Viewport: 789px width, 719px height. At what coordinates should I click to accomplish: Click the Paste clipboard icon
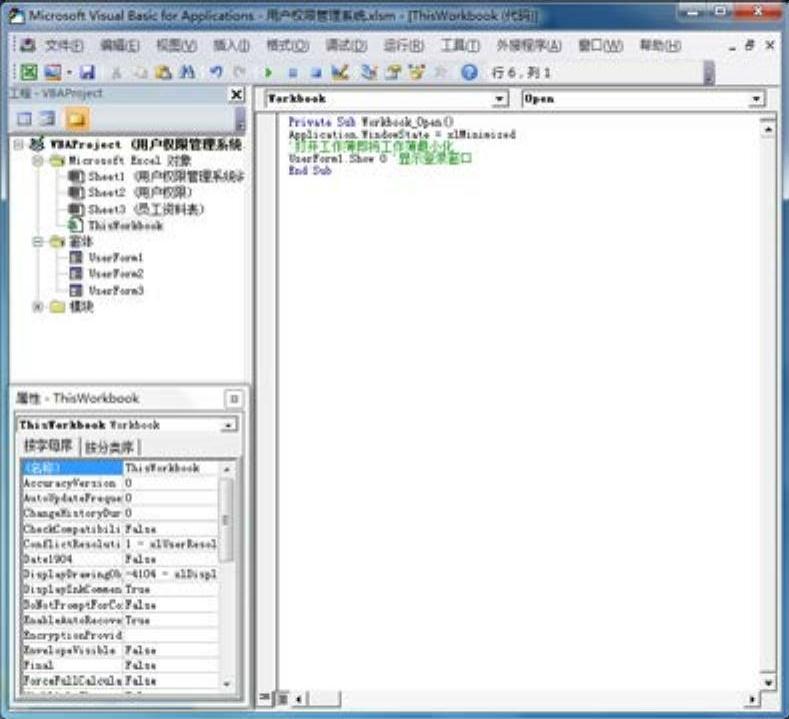[x=164, y=73]
